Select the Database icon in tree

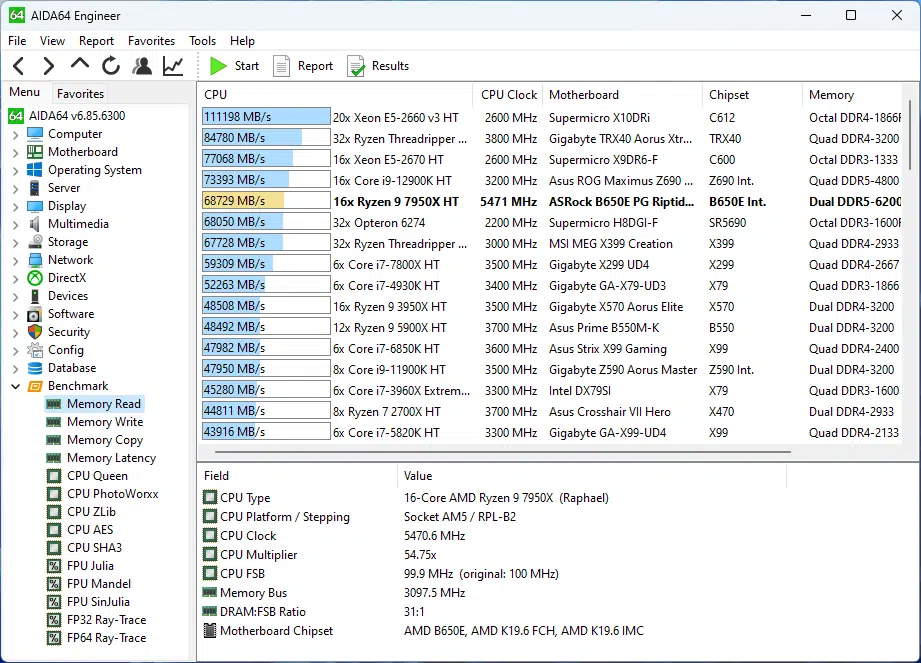(x=35, y=368)
